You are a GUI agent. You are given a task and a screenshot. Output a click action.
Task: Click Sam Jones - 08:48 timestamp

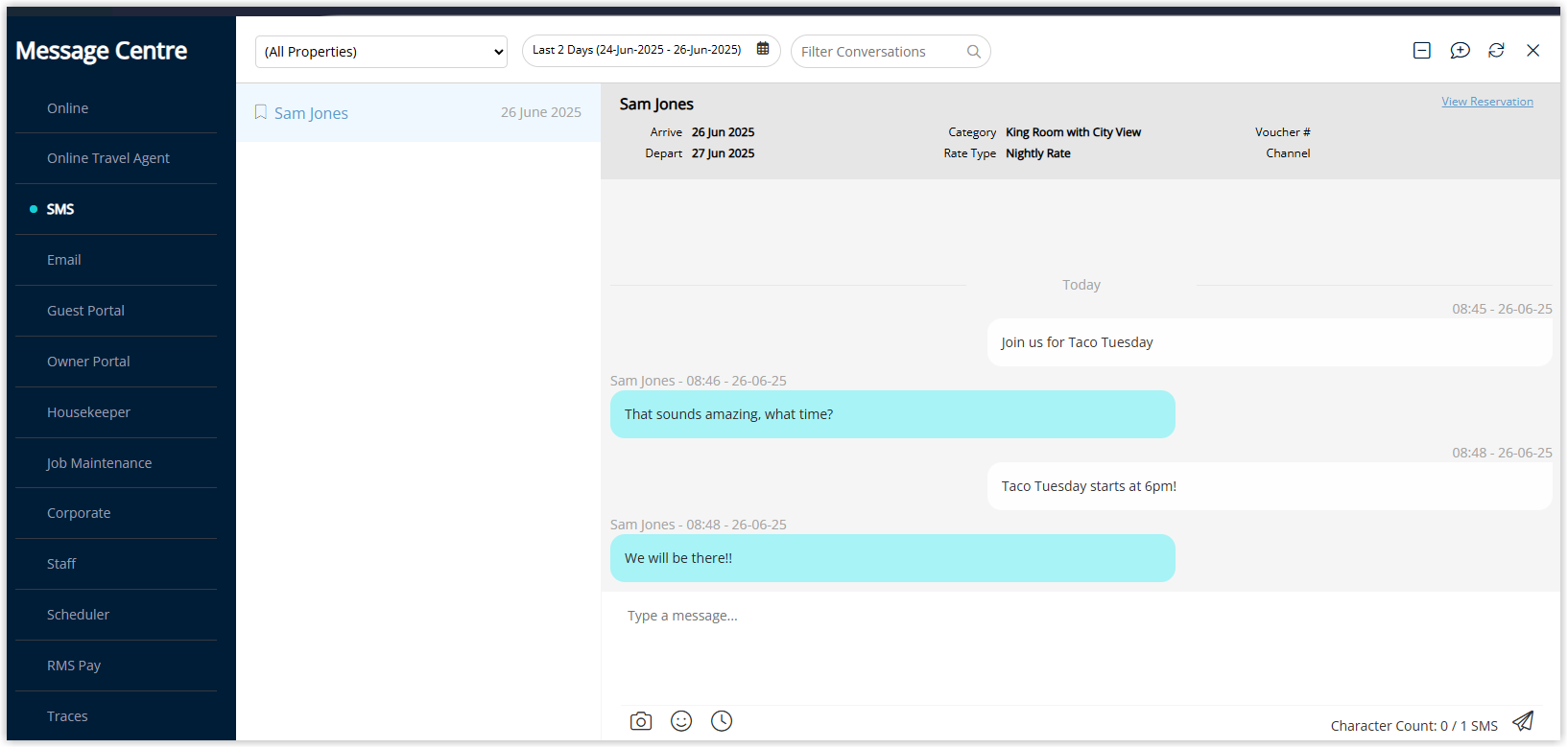pyautogui.click(x=698, y=525)
